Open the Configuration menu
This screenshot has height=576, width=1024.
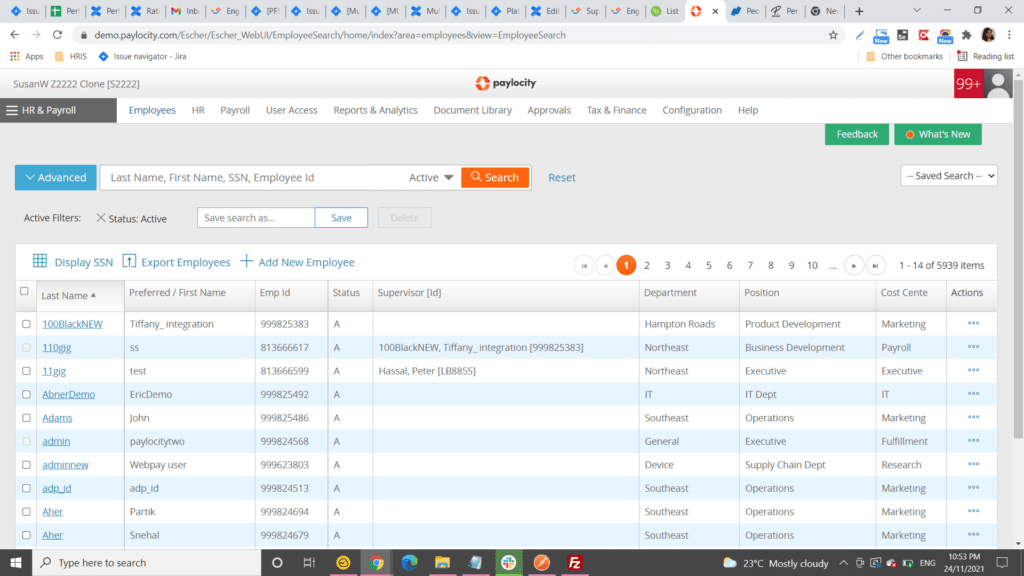(692, 110)
